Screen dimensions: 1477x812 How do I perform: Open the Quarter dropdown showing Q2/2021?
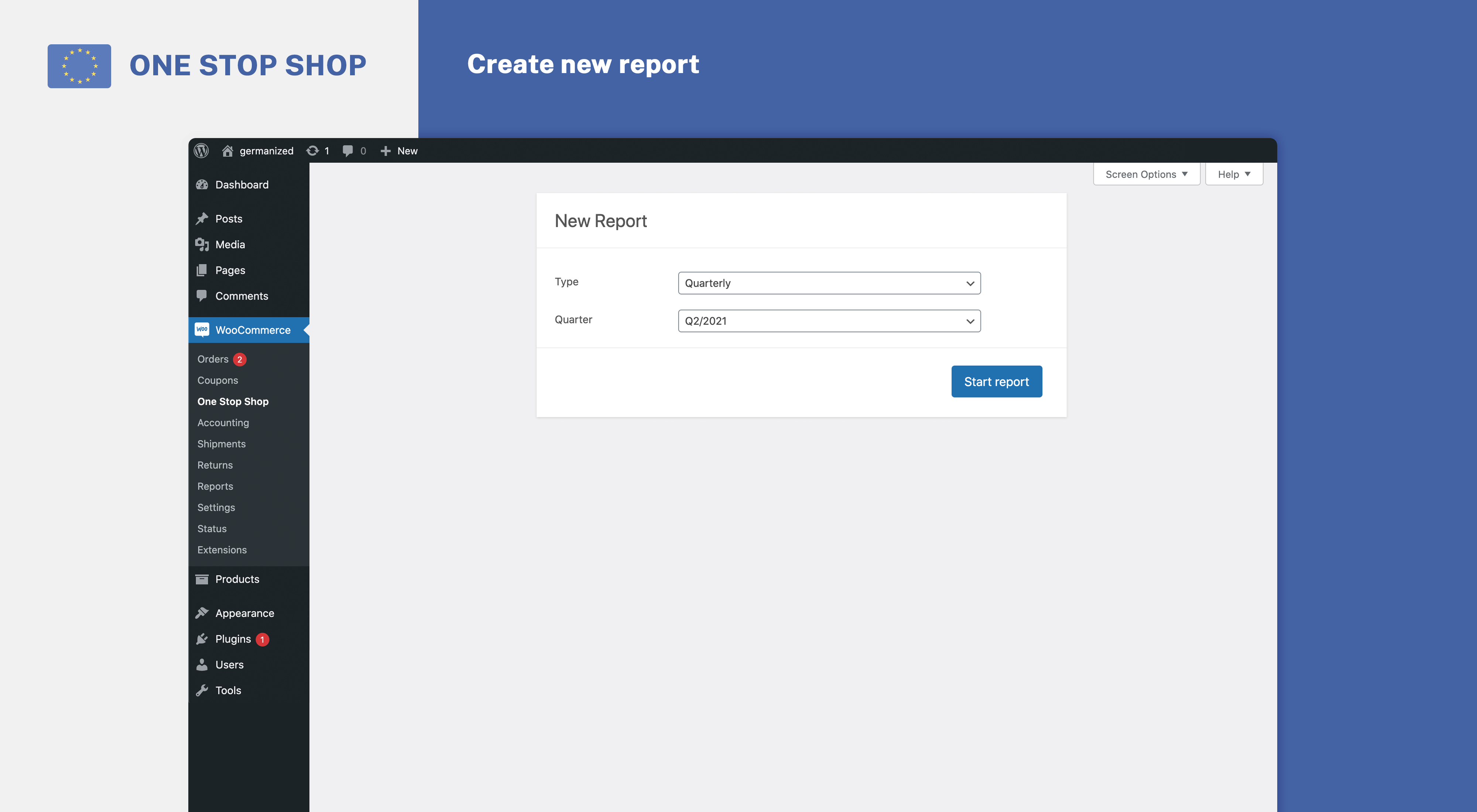click(829, 321)
